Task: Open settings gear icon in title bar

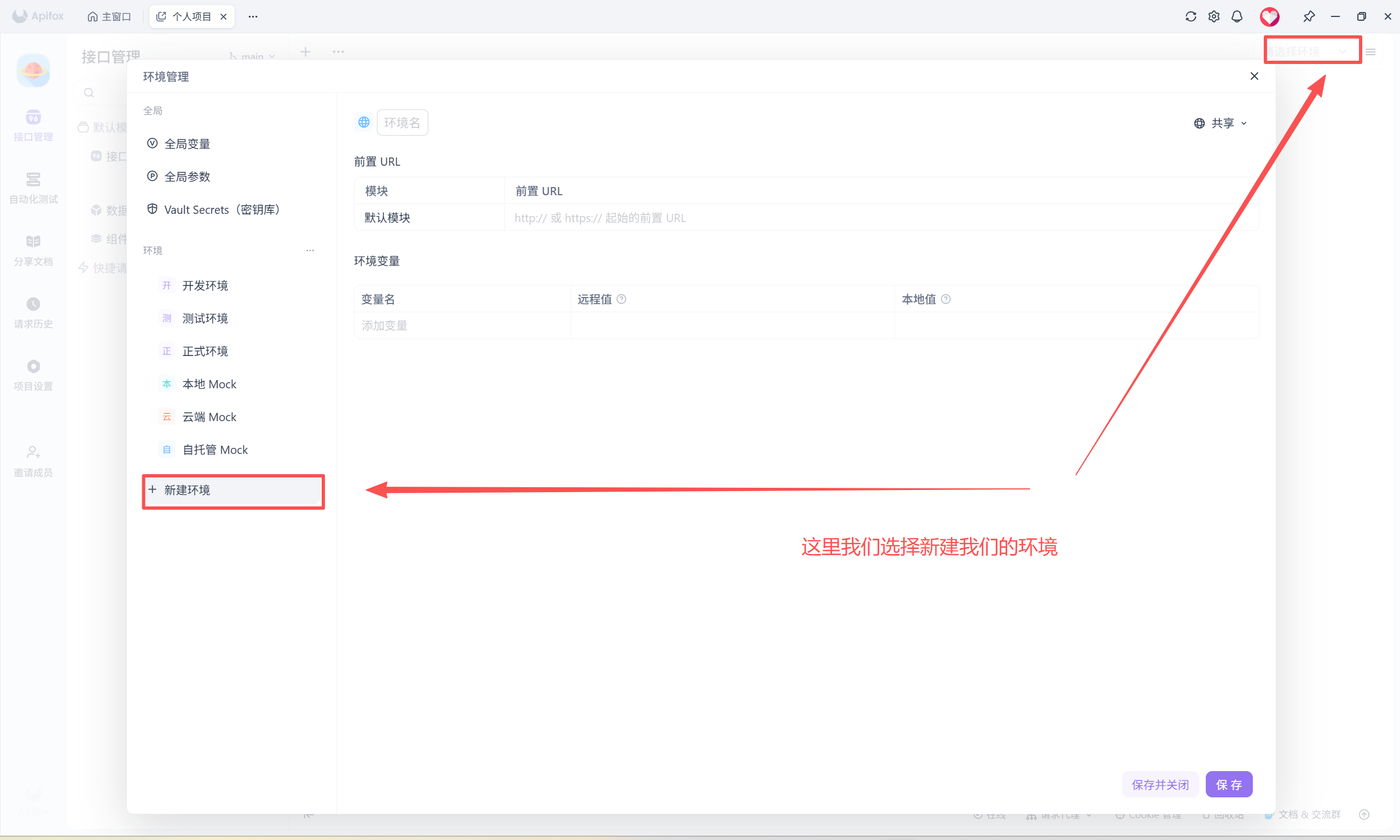Action: (x=1214, y=16)
